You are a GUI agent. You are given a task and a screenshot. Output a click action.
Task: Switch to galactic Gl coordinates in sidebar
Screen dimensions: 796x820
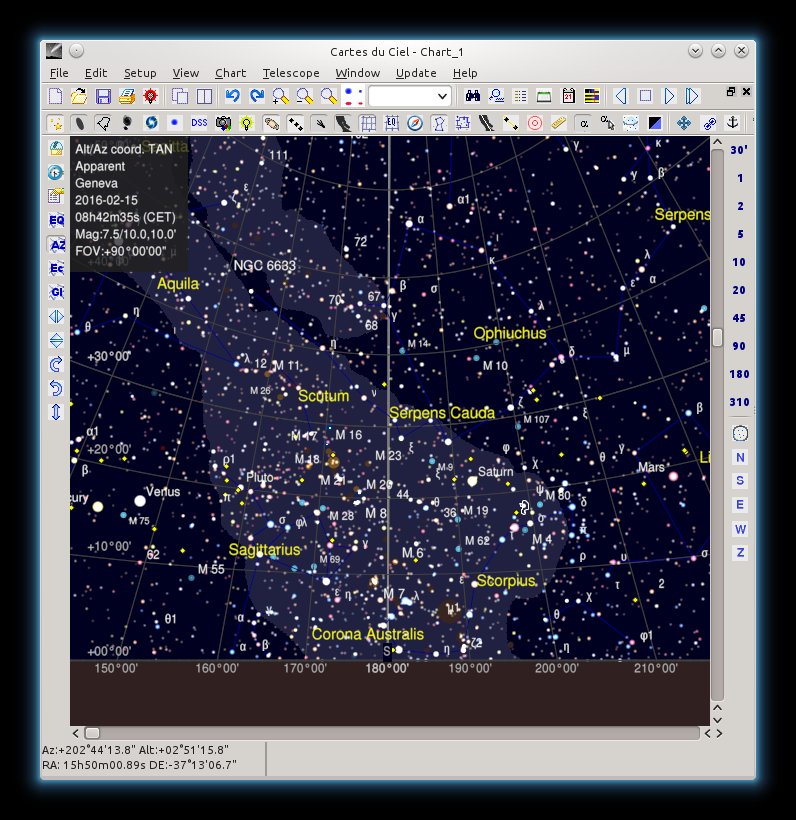click(56, 292)
